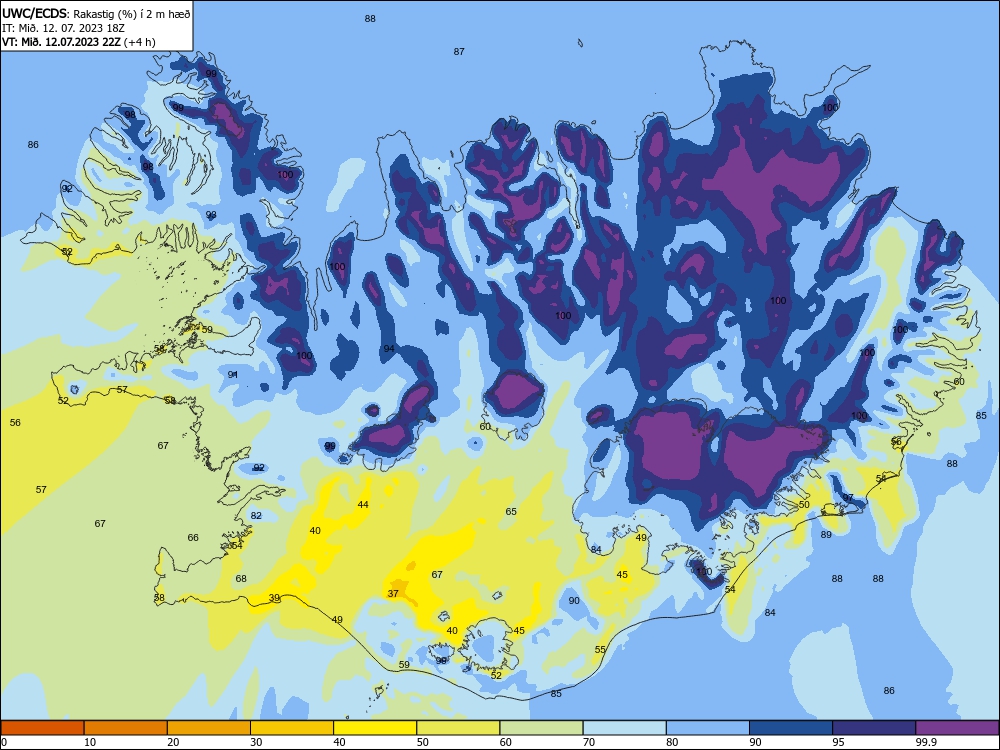Choose the 30–40 golden legend swatch
This screenshot has height=750, width=1000.
(292, 728)
